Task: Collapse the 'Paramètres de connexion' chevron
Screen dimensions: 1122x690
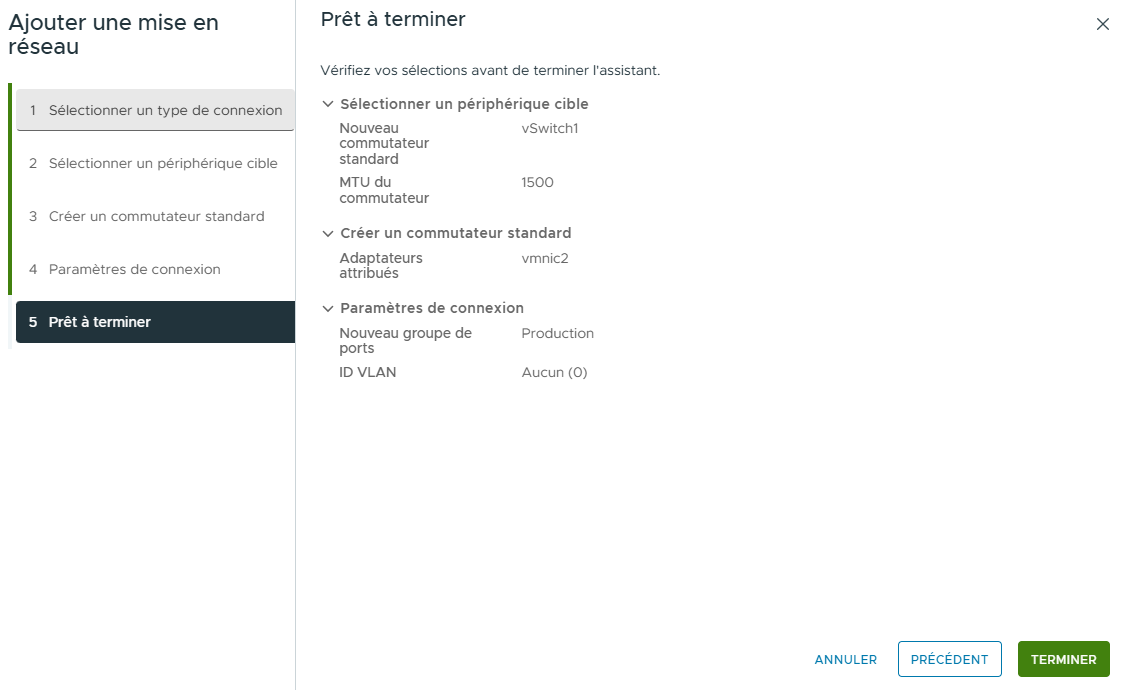Action: [x=328, y=308]
